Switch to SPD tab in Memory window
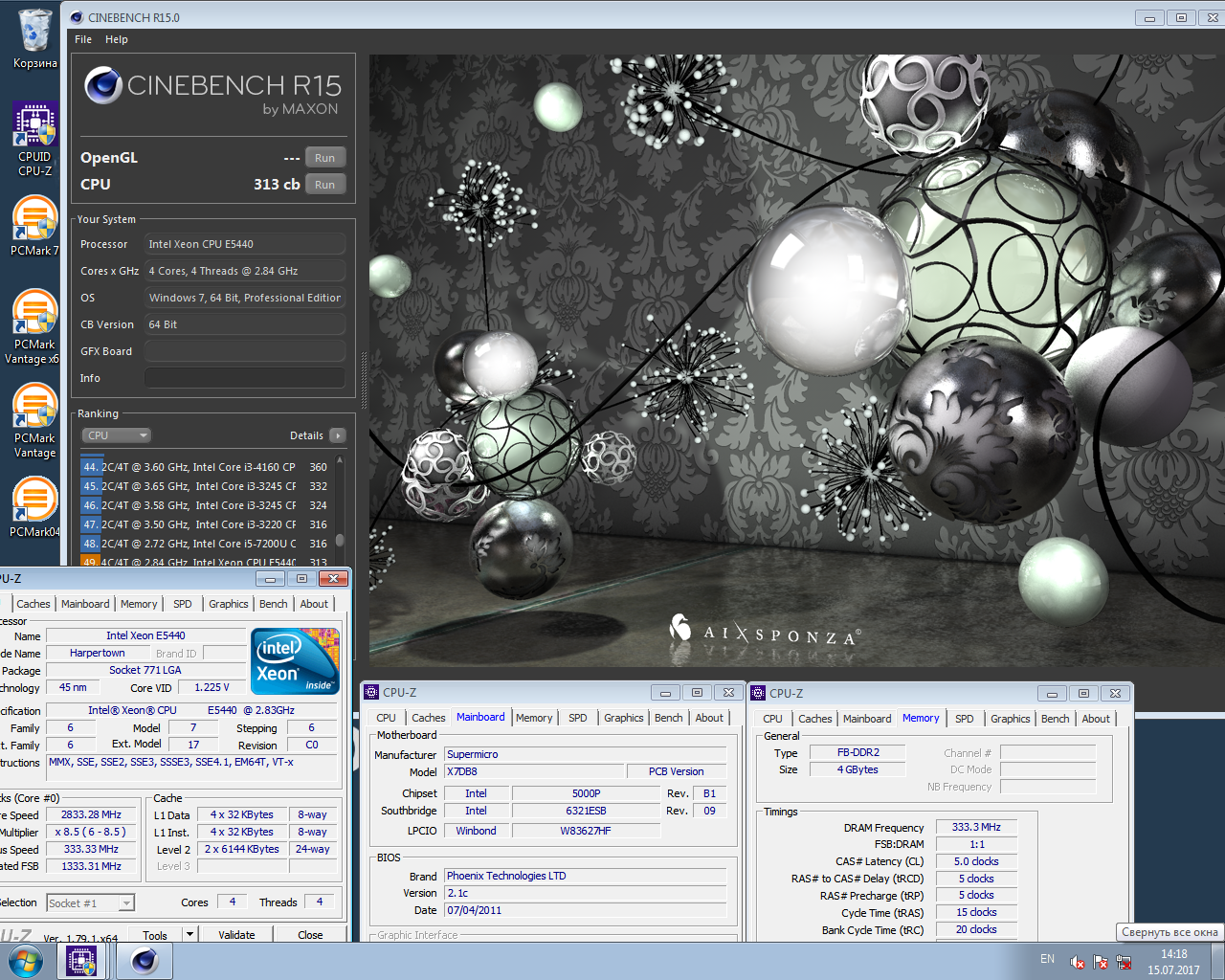Screen dimensions: 1225x980 point(965,719)
